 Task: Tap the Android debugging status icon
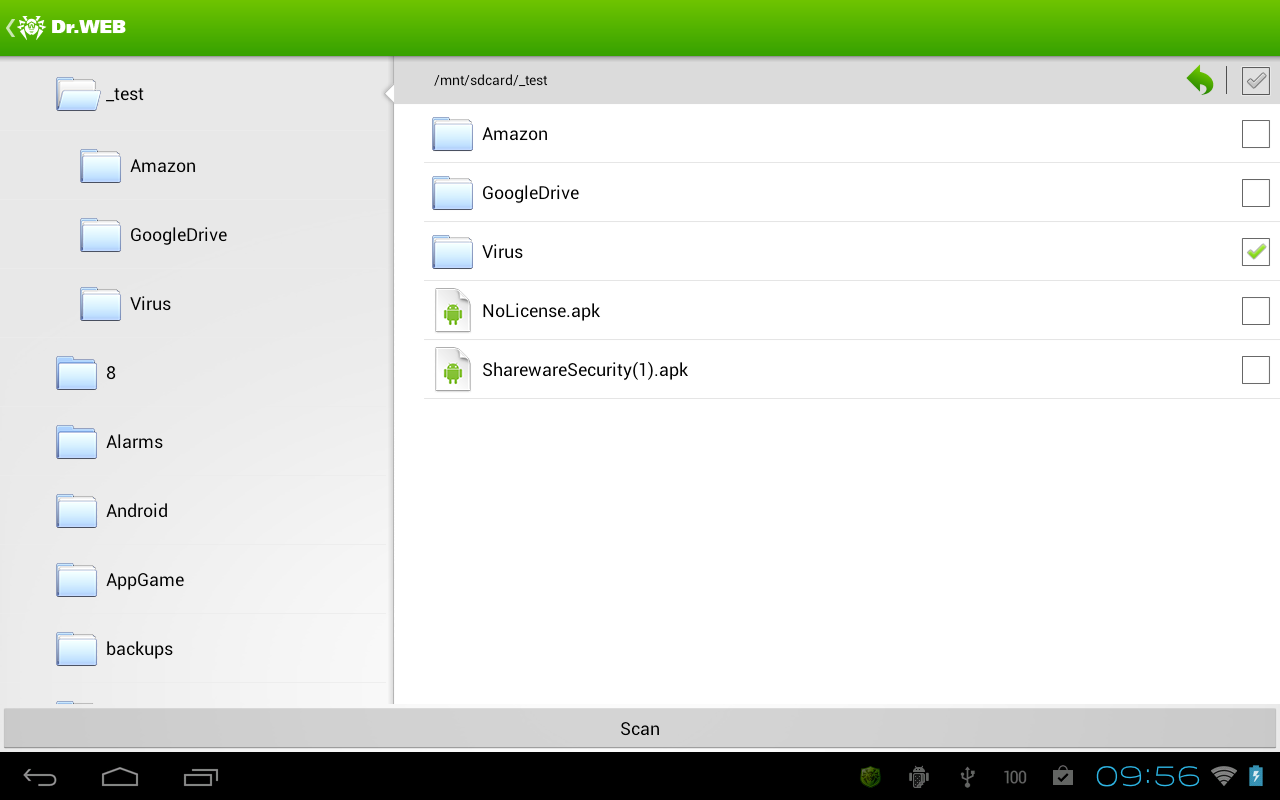tap(919, 776)
